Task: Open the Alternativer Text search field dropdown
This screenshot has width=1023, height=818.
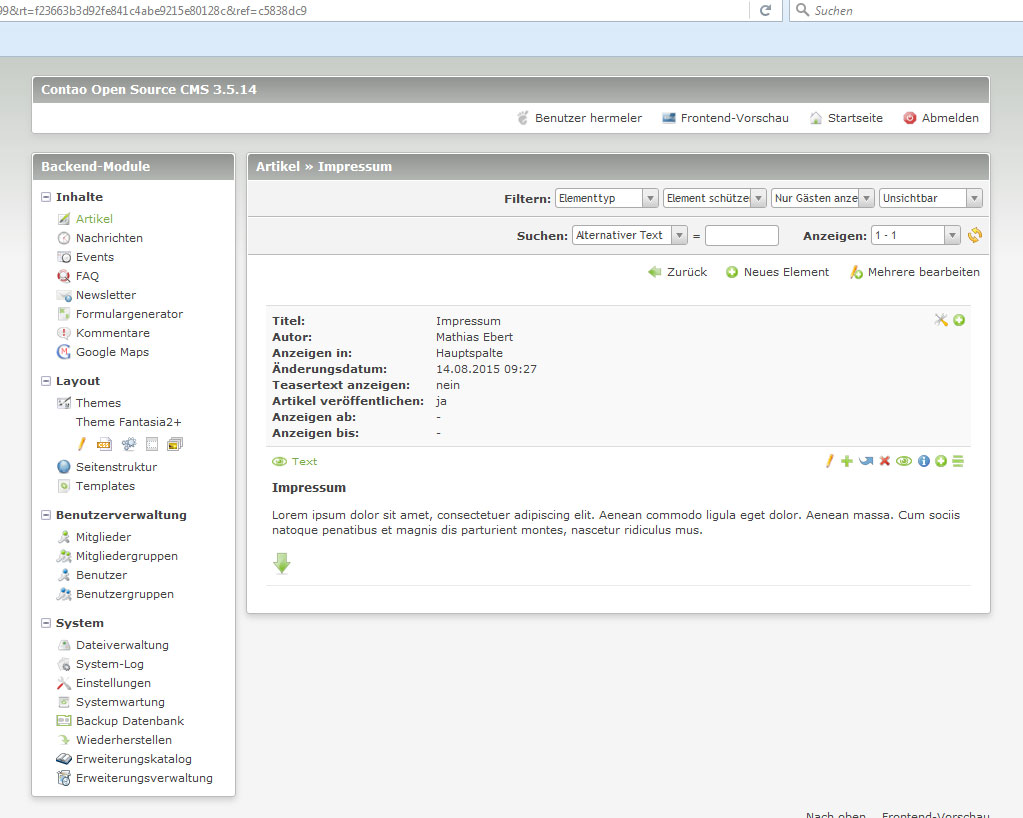Action: point(630,236)
